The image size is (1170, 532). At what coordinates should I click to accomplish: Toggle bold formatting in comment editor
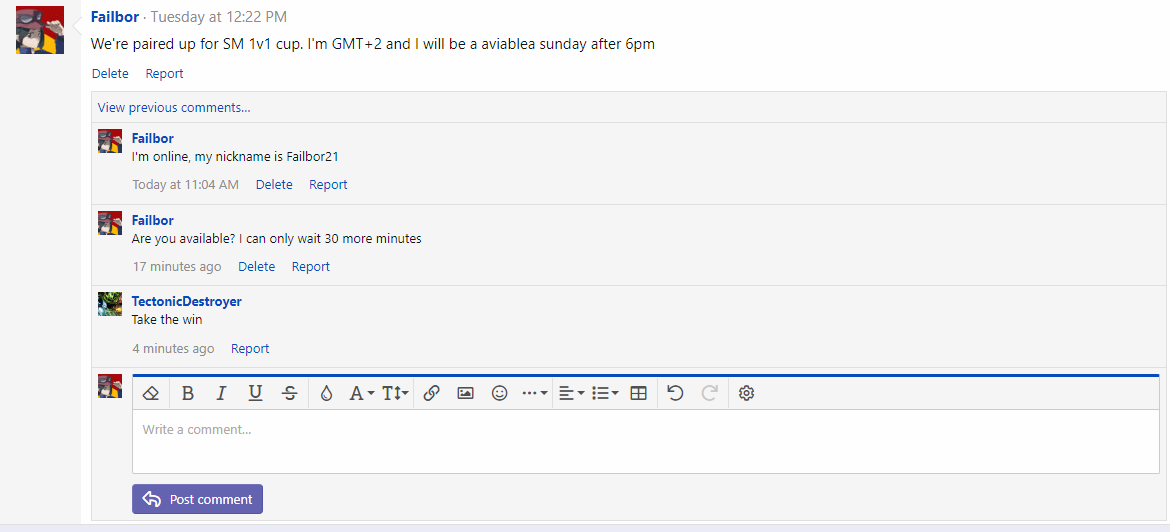[188, 393]
